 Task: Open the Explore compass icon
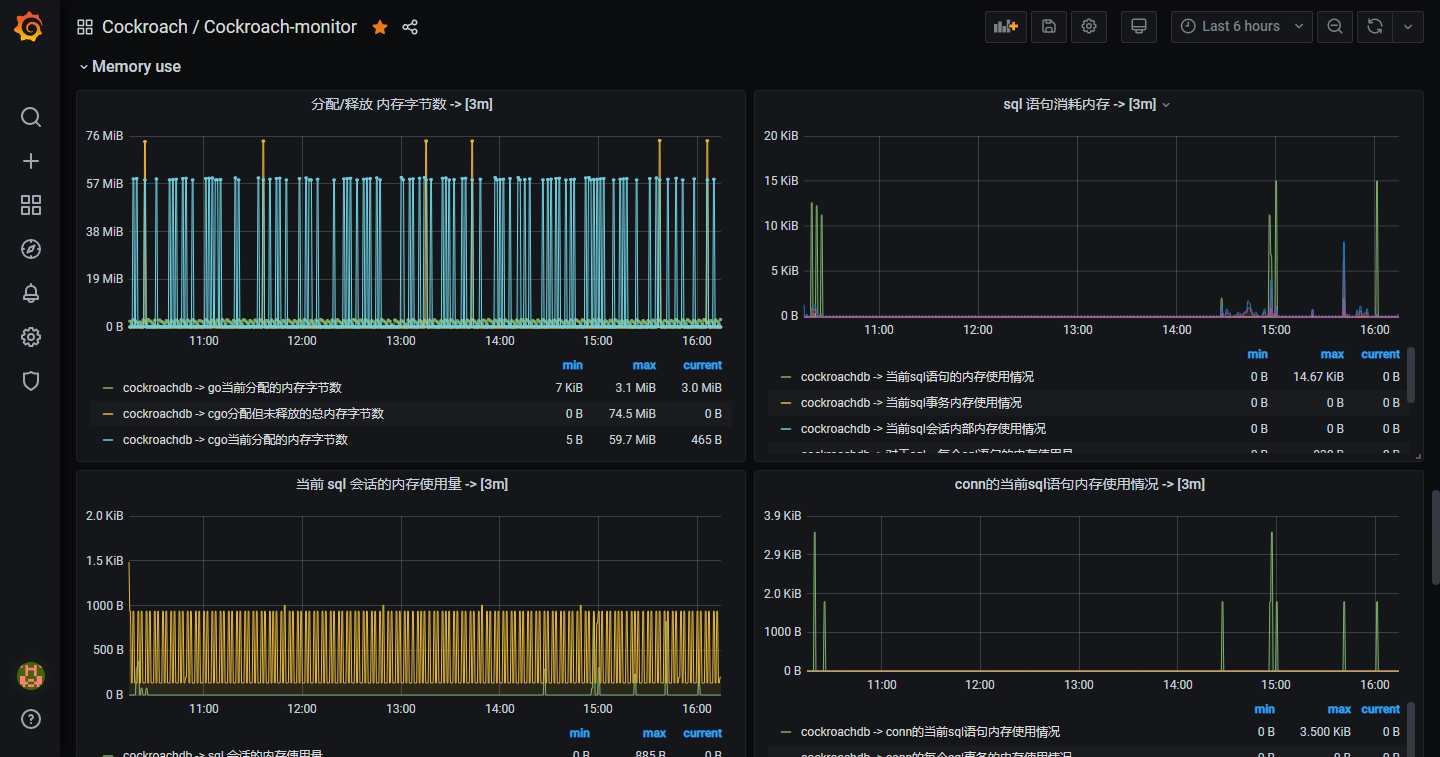coord(31,249)
